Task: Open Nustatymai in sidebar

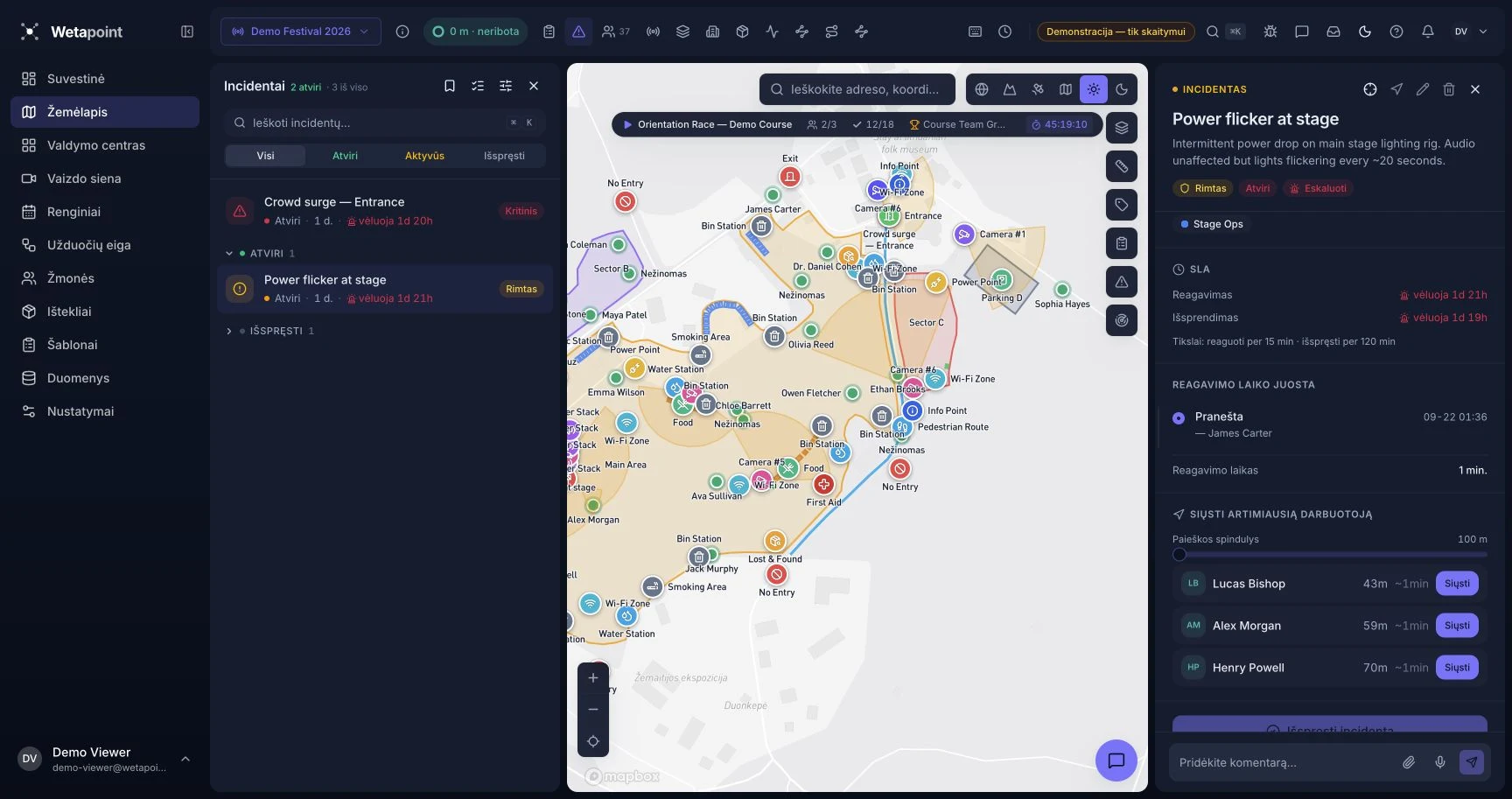Action: 105,411
